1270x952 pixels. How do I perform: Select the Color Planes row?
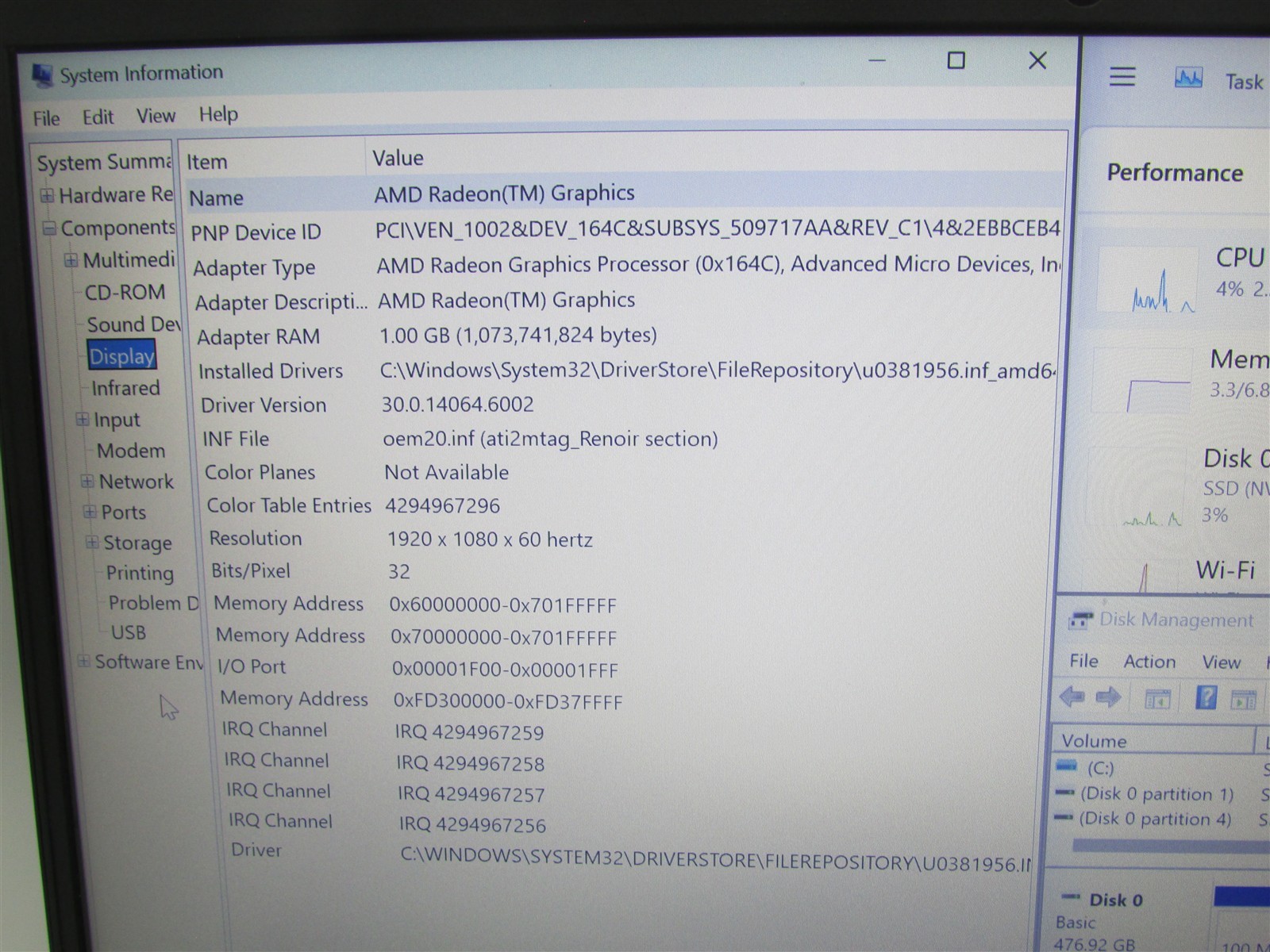click(x=629, y=472)
